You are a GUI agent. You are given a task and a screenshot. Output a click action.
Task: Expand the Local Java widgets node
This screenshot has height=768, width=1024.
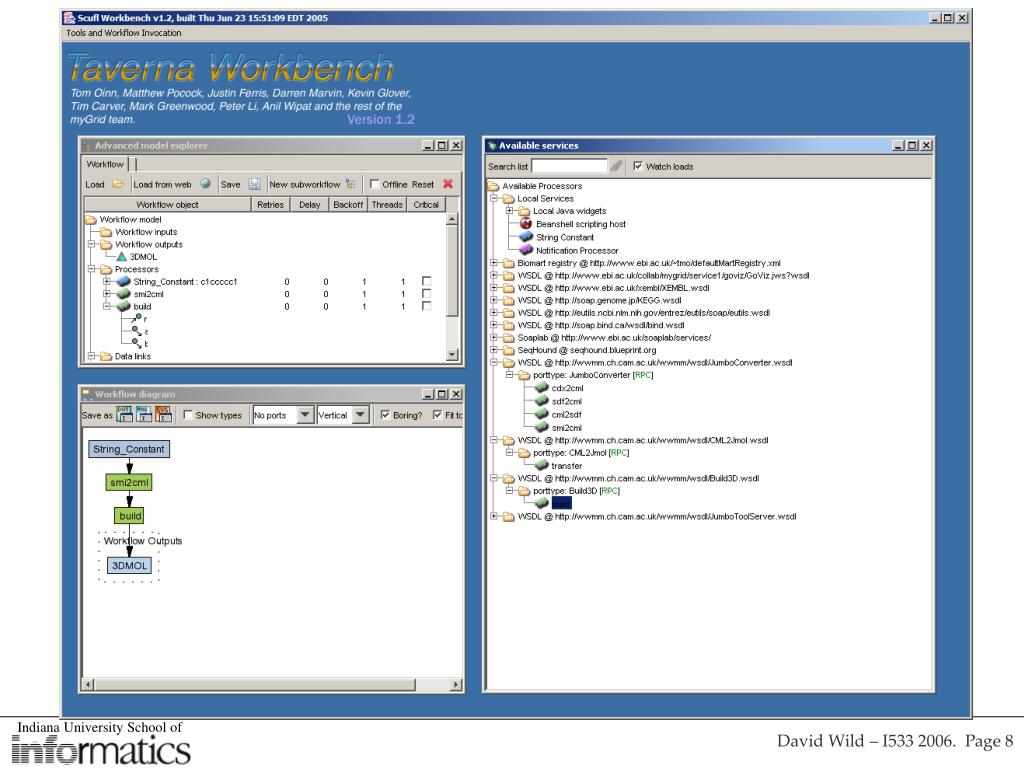pos(509,211)
